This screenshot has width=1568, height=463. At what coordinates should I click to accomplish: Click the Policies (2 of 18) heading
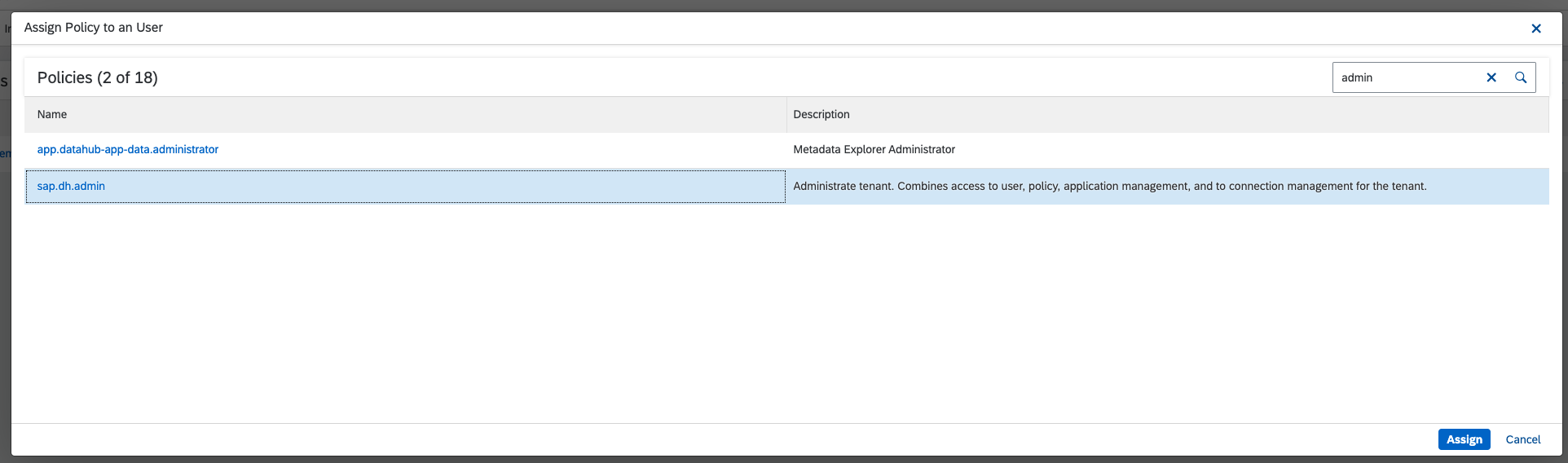(98, 77)
